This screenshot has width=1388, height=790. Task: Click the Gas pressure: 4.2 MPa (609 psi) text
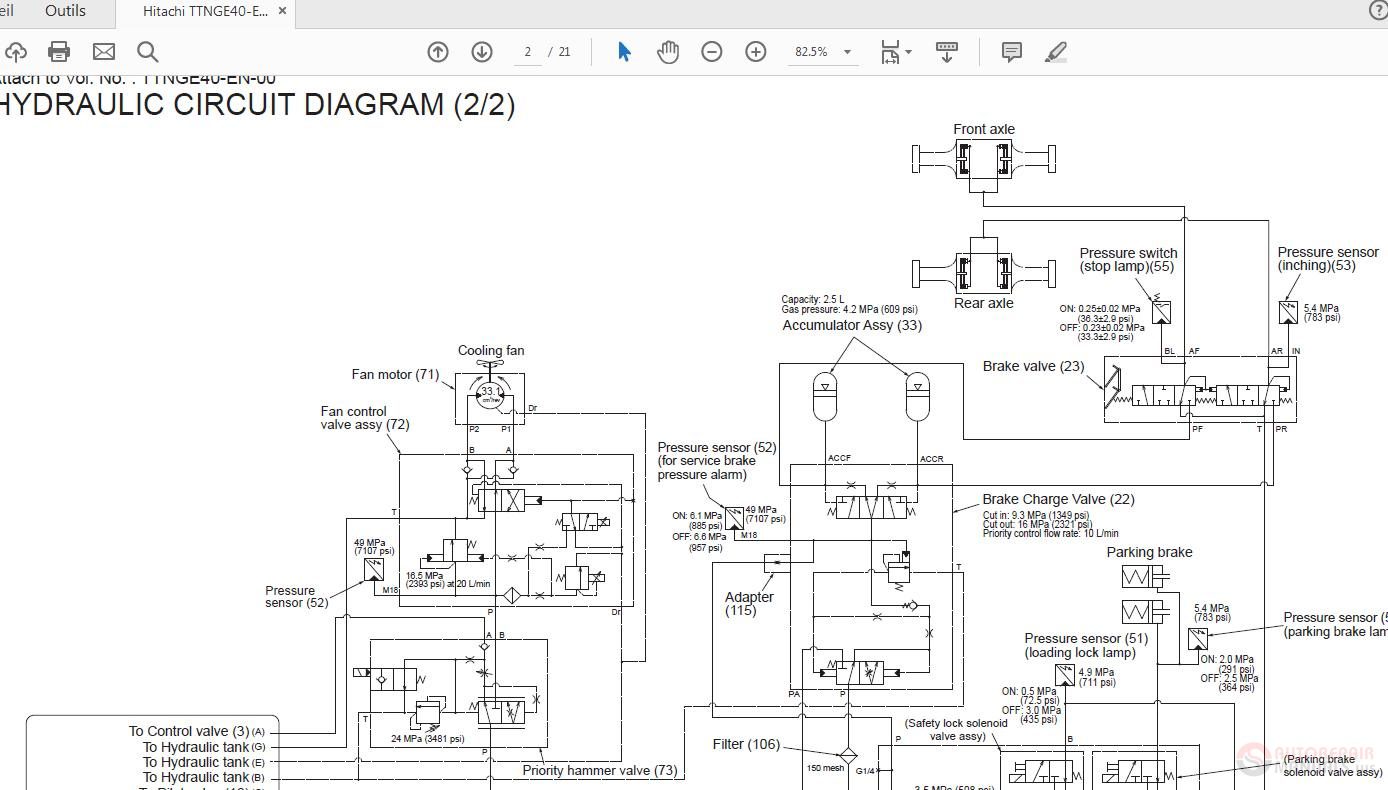[850, 310]
